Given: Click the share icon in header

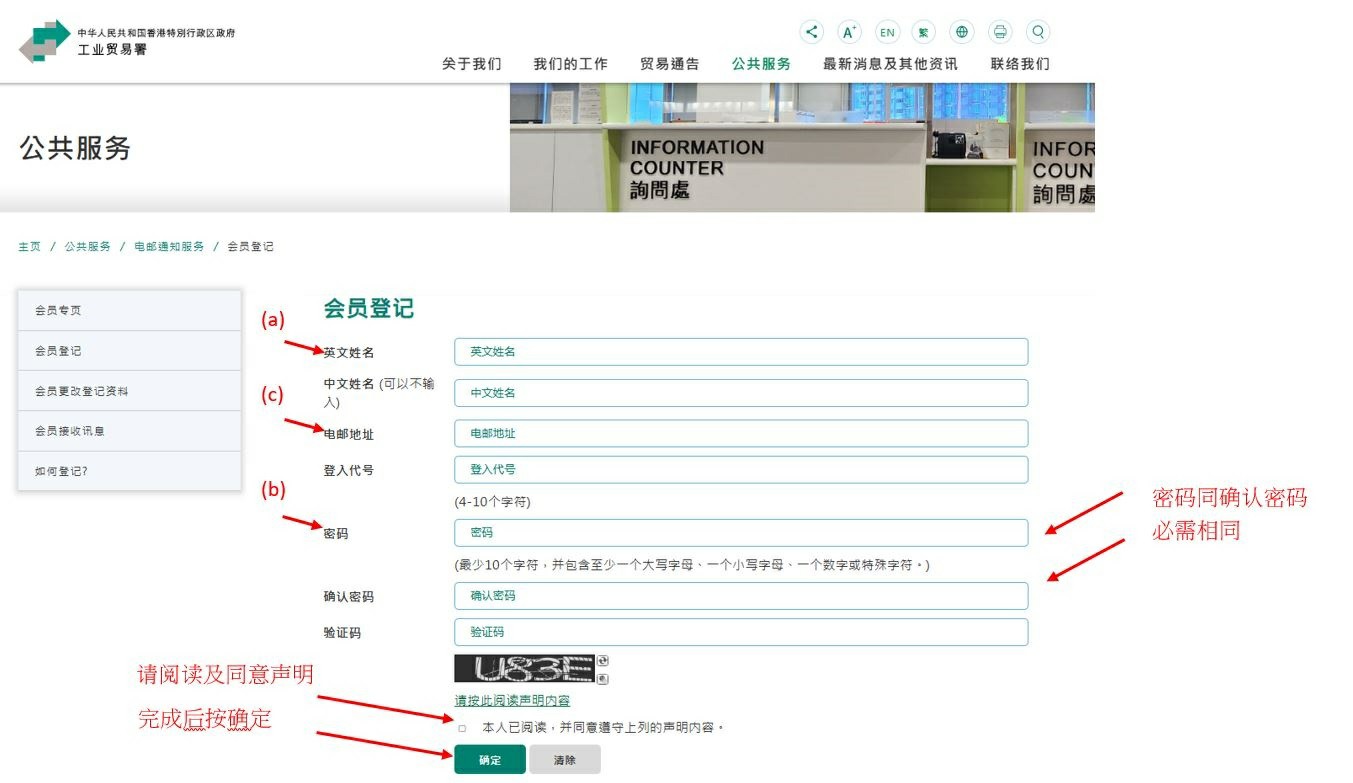Looking at the screenshot, I should [811, 32].
